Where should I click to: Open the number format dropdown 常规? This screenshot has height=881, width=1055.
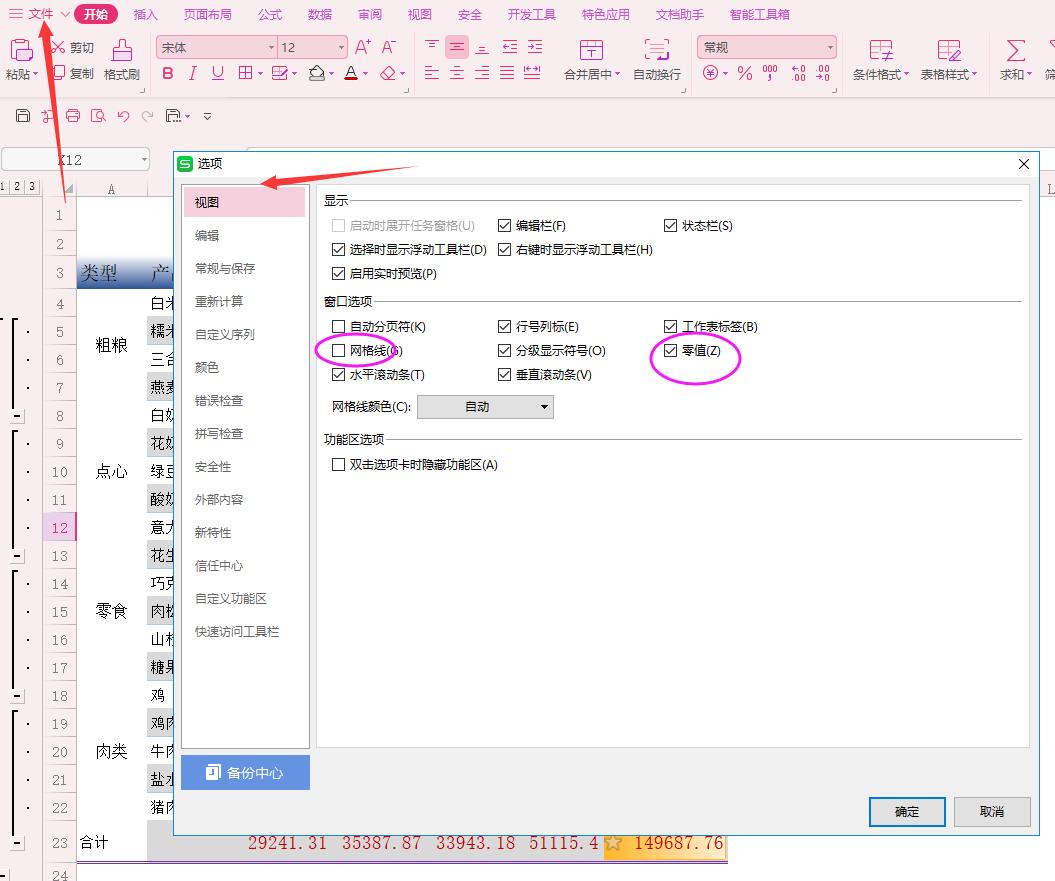[x=830, y=47]
